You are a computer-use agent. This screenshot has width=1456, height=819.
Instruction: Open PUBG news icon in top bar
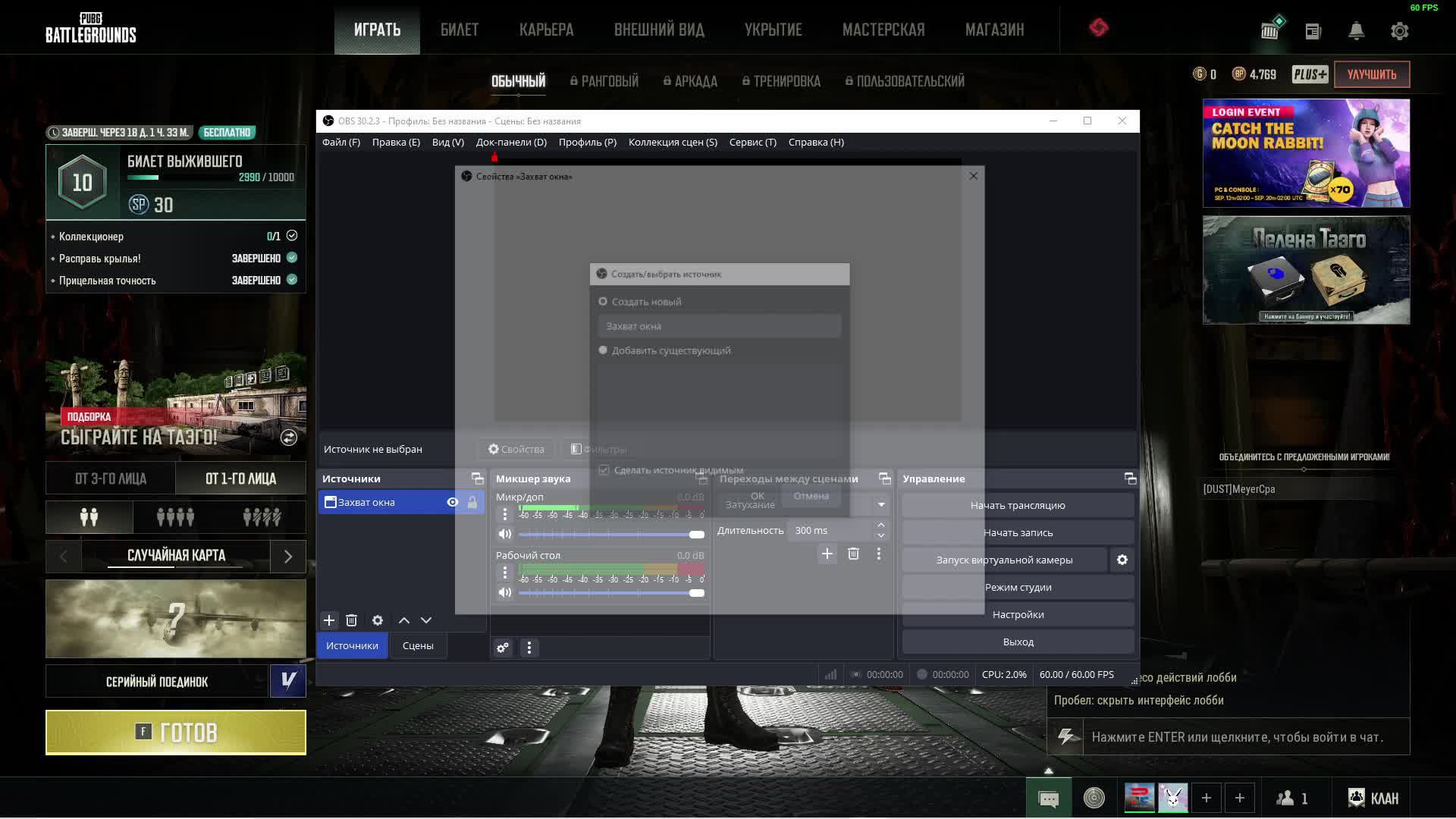click(x=1313, y=31)
